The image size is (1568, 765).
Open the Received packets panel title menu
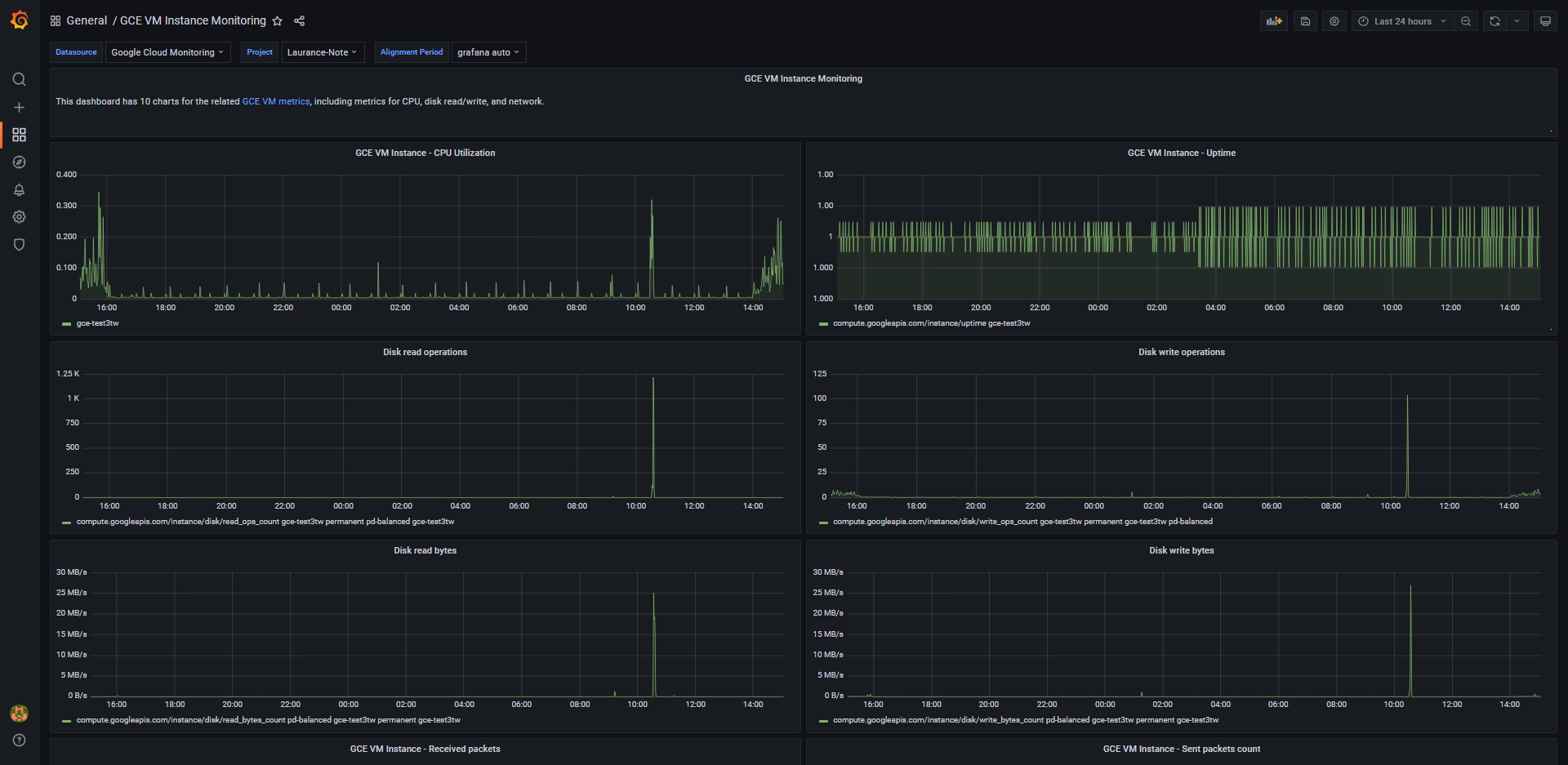click(x=425, y=749)
